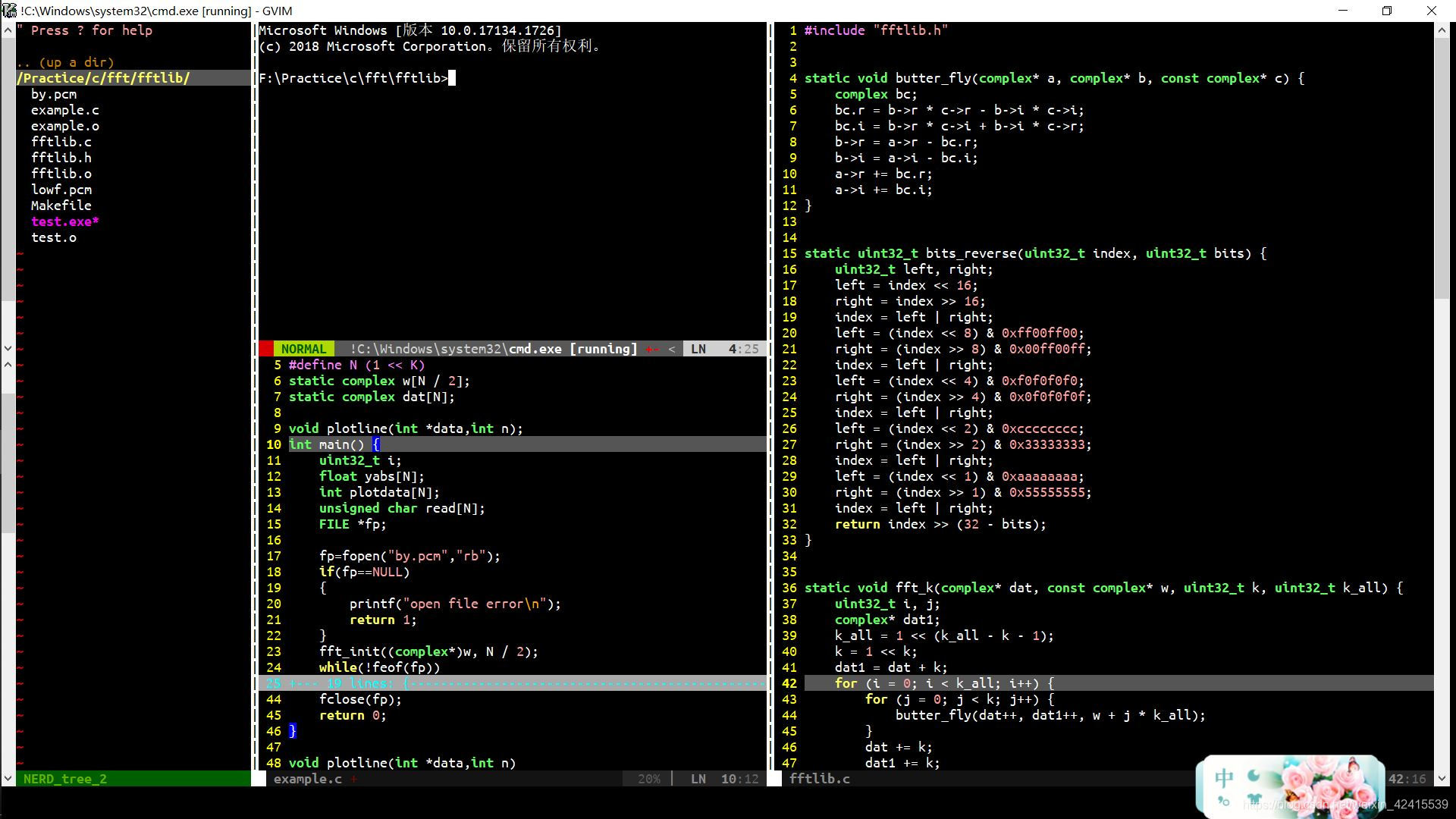The width and height of the screenshot is (1456, 819).
Task: Click the restore window button
Action: [x=1387, y=11]
